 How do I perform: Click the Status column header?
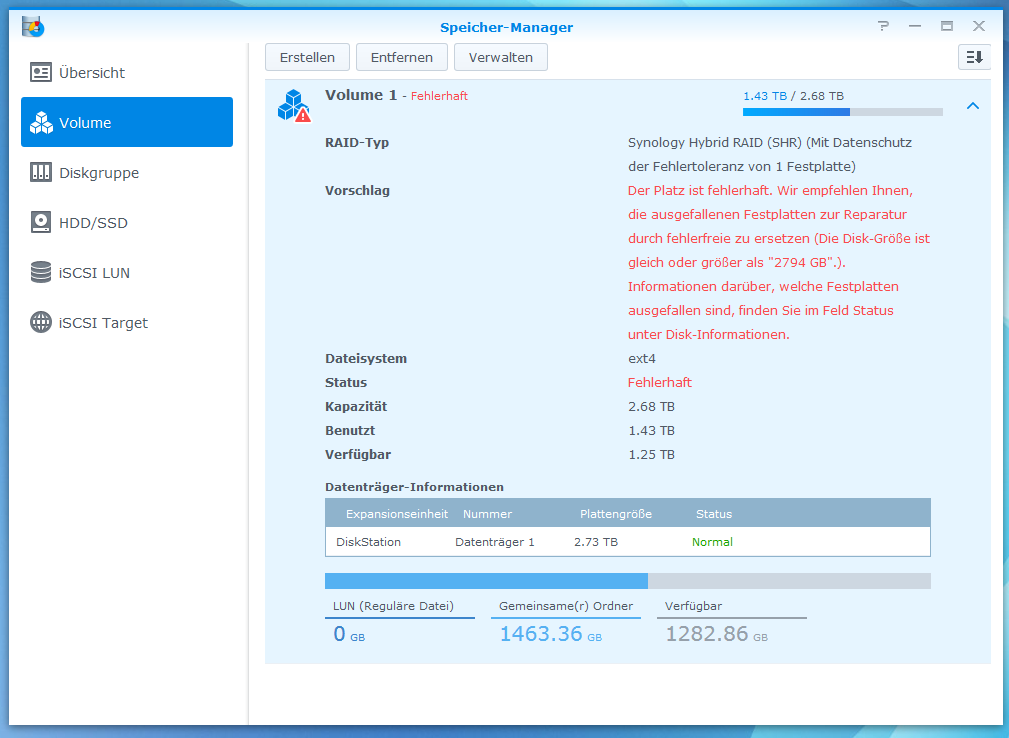pyautogui.click(x=714, y=514)
